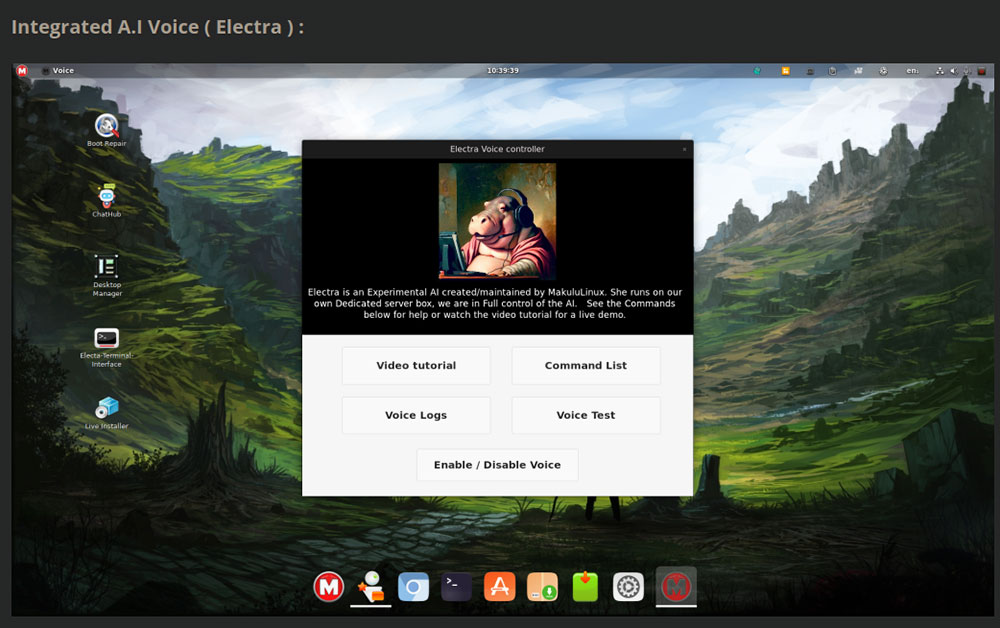This screenshot has height=628, width=1000.
Task: Click the 10:39:39 clock in the panel
Action: point(503,71)
